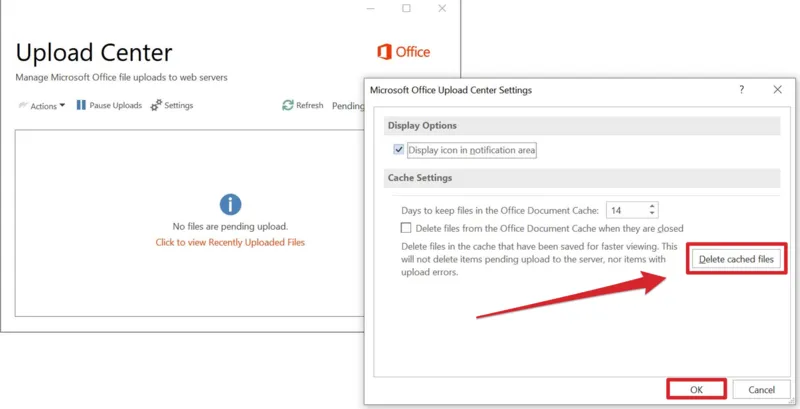The height and width of the screenshot is (409, 800).
Task: Click the Refresh icon
Action: [288, 105]
